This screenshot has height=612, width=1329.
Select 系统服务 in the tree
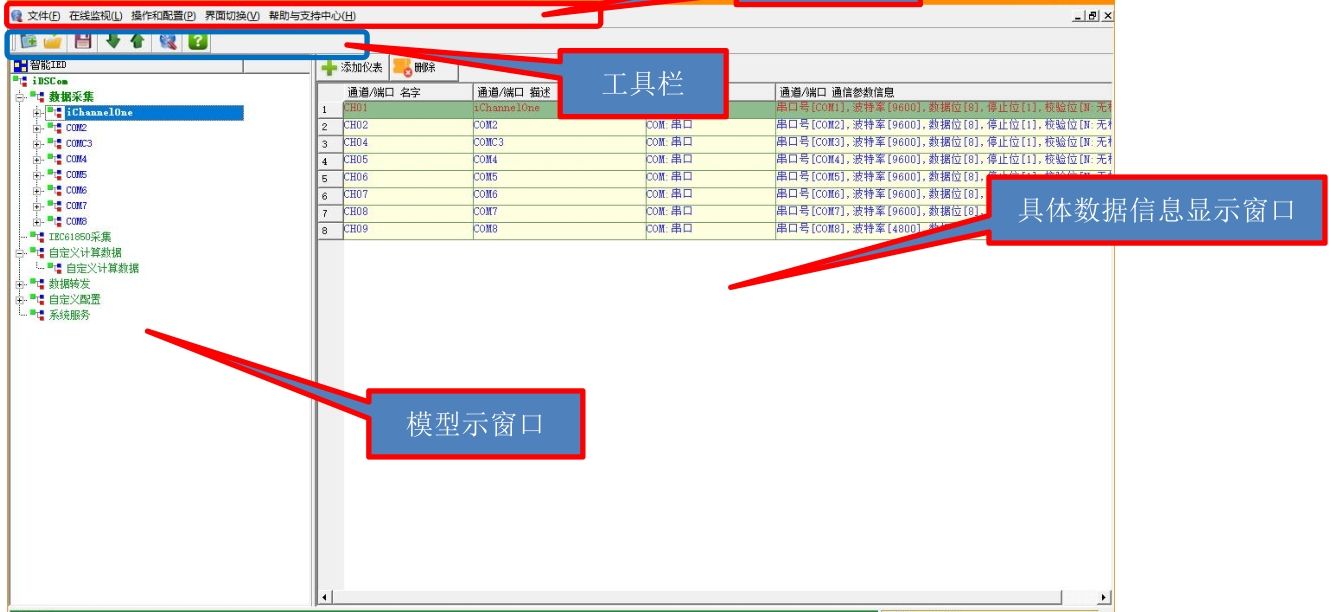pyautogui.click(x=69, y=315)
